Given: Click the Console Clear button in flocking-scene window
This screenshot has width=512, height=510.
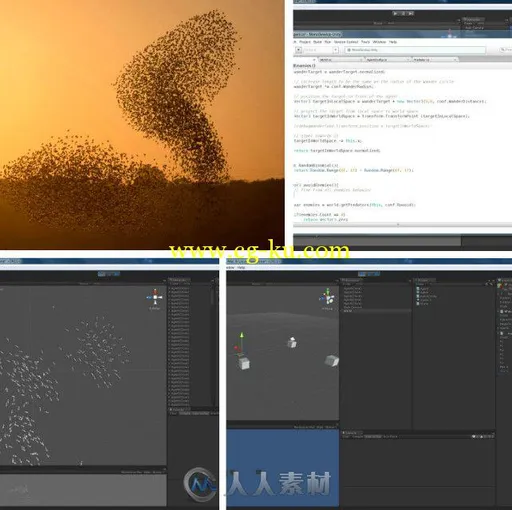Looking at the screenshot, I should click(173, 413).
